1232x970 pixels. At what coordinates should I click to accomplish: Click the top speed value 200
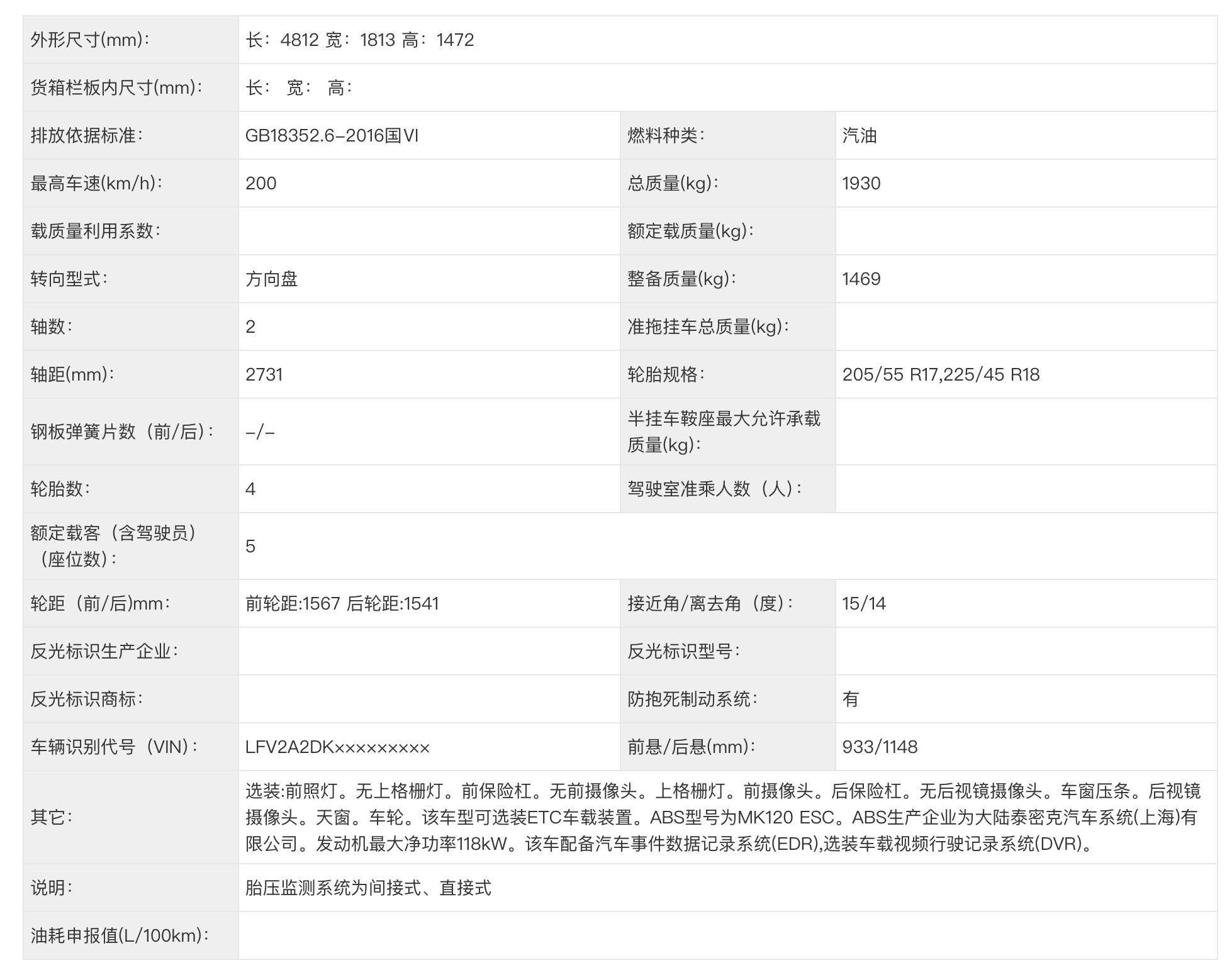pos(259,184)
